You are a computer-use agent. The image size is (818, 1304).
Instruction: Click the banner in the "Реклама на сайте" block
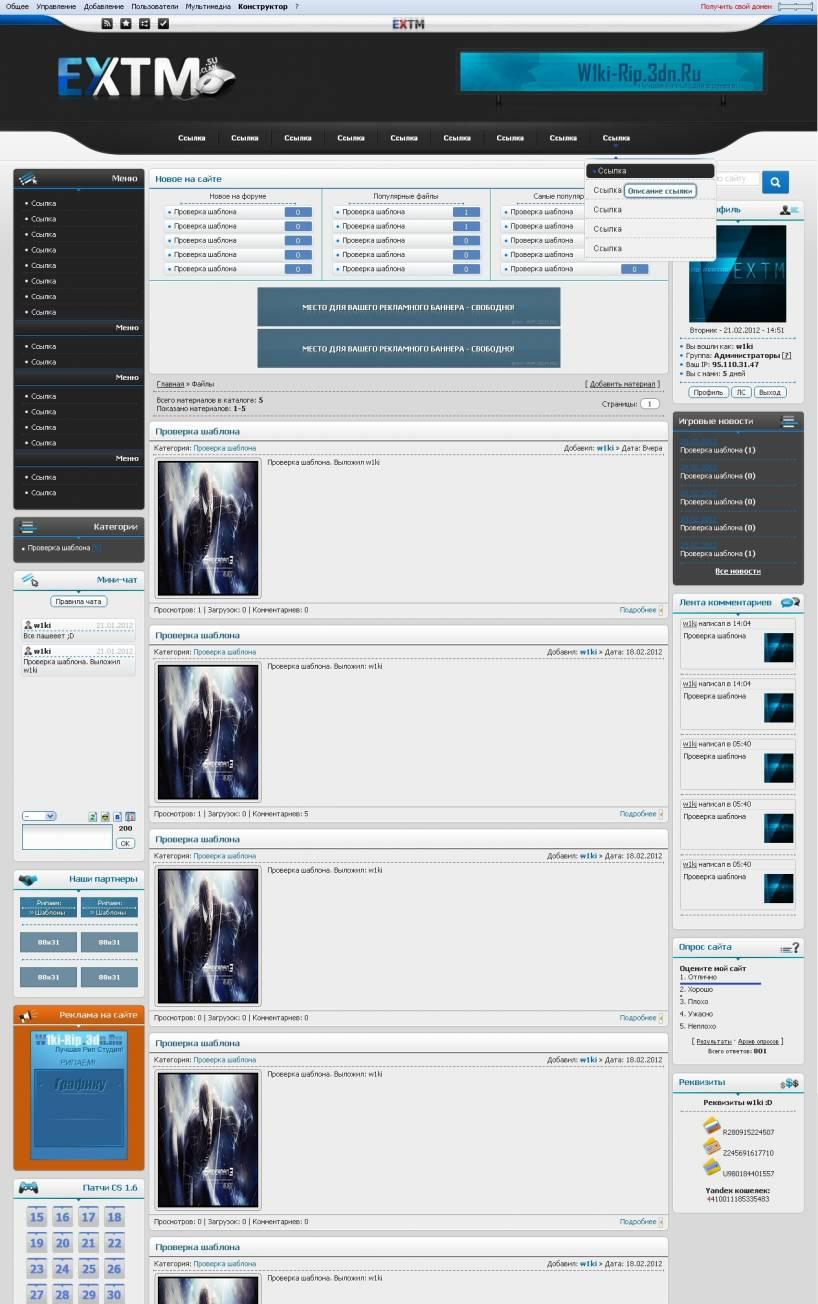(79, 1095)
